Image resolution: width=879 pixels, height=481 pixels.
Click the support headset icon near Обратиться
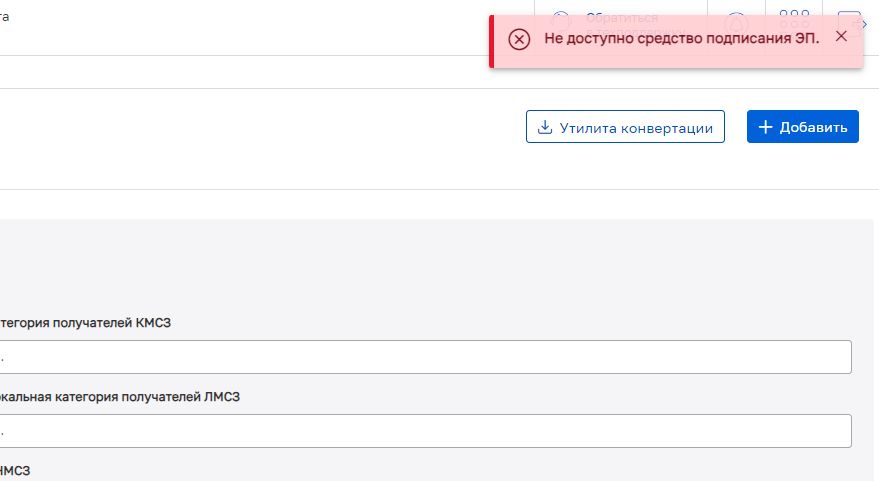tap(561, 18)
